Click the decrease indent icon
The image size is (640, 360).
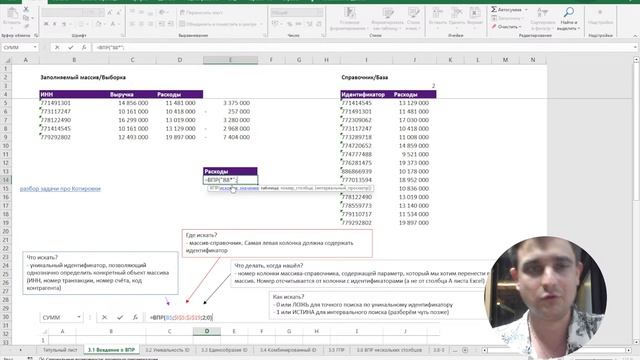coord(162,24)
